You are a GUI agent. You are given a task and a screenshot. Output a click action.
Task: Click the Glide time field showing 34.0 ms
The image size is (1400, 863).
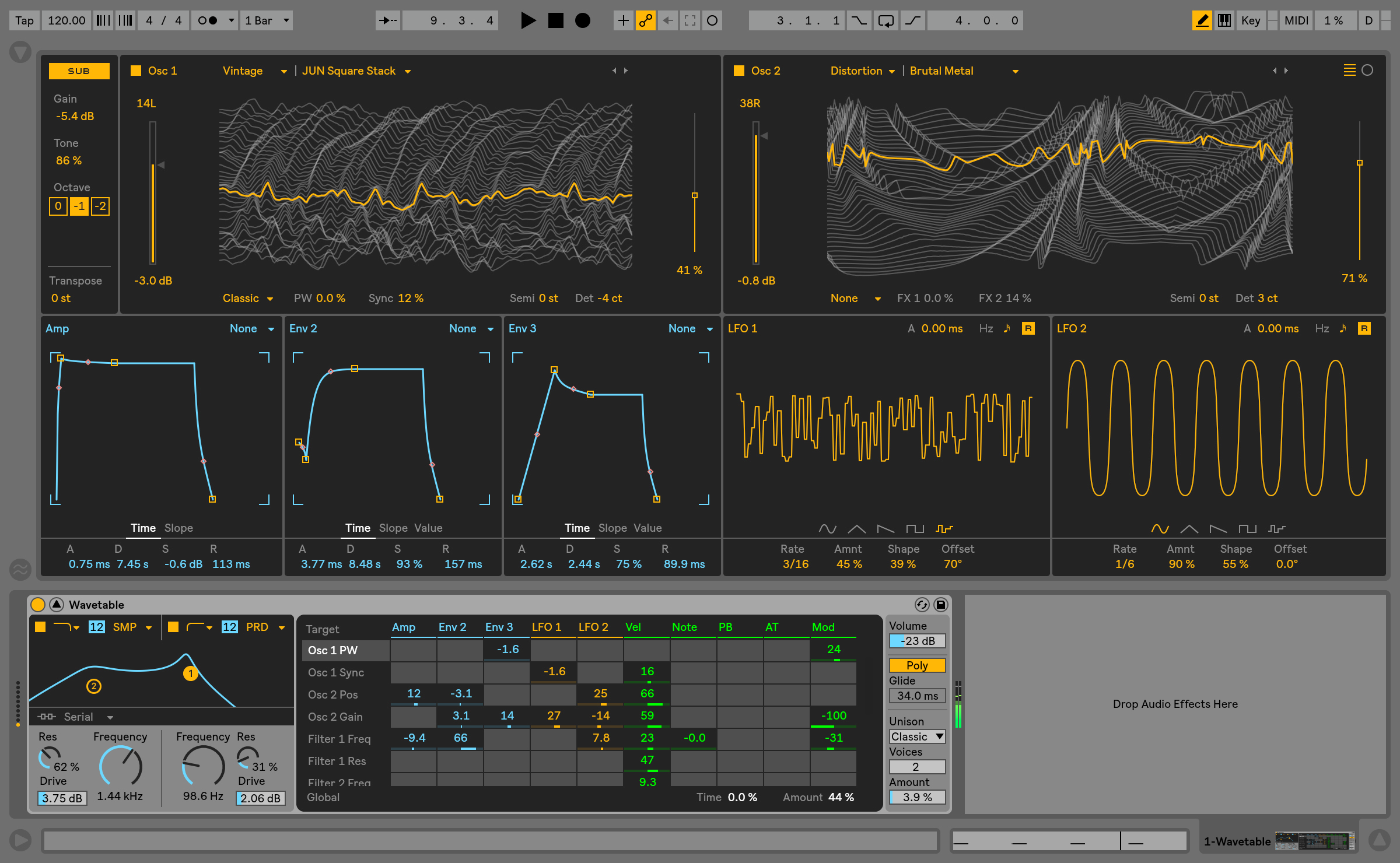[916, 695]
